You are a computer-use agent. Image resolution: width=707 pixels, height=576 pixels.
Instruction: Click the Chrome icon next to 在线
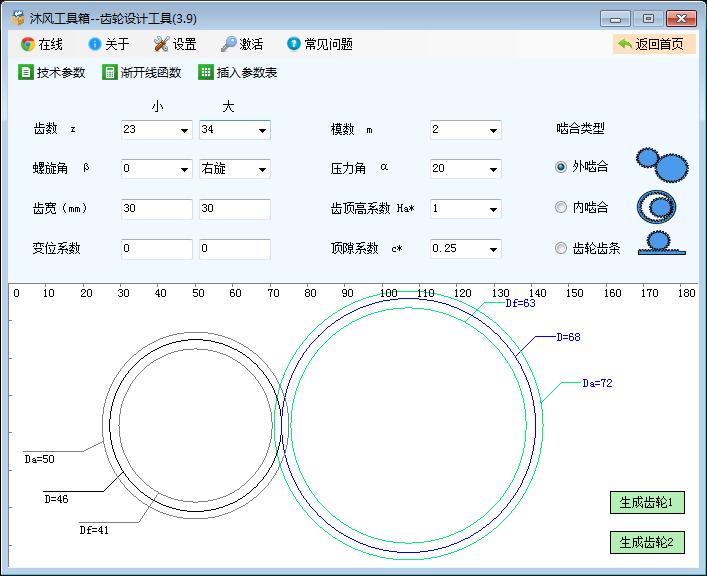click(x=28, y=44)
